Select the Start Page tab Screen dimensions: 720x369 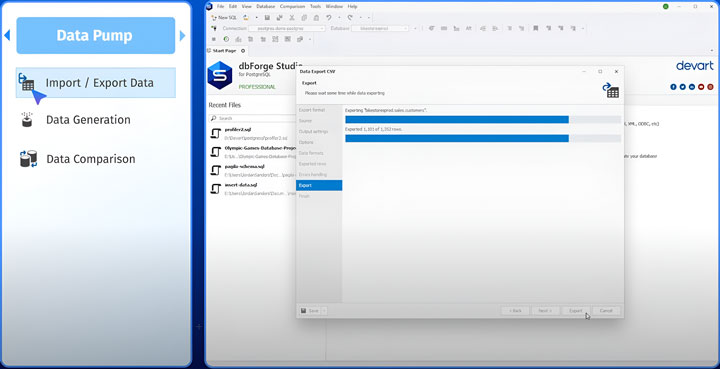pos(224,51)
